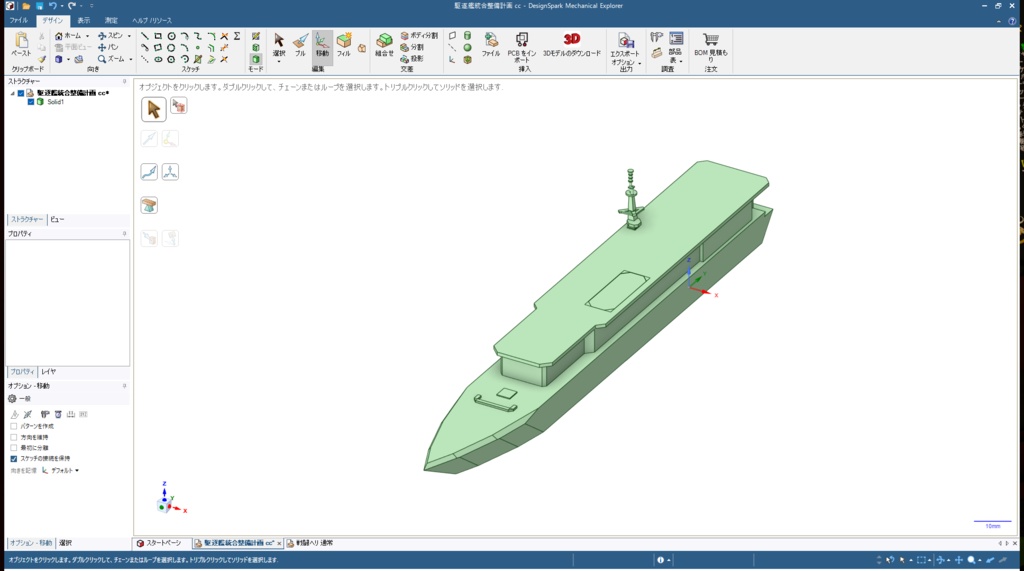Screen dimensions: 1024x571
Task: Click the 組合せ (Combine) tool
Action: pos(384,45)
